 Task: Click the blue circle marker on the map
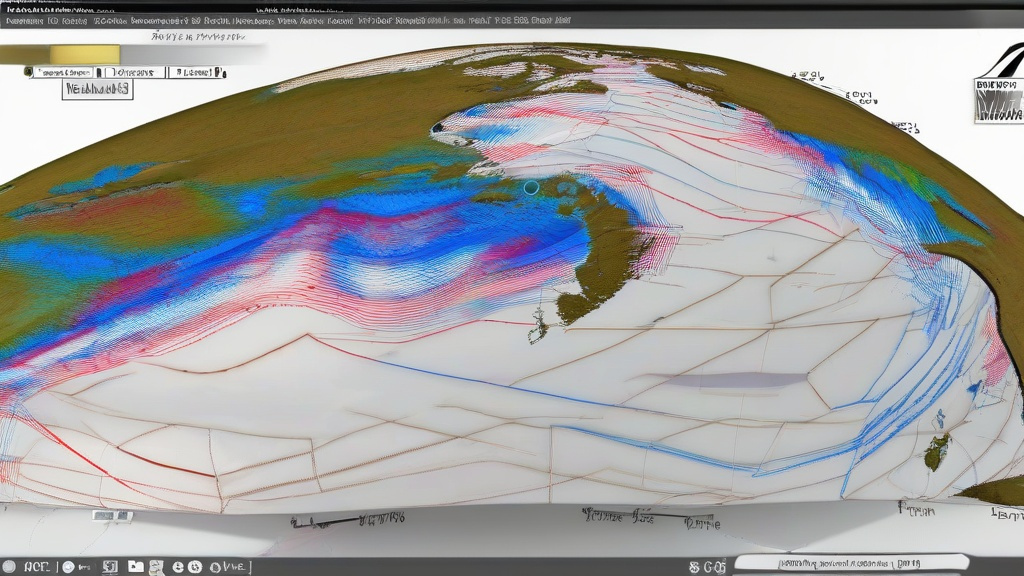tap(530, 187)
